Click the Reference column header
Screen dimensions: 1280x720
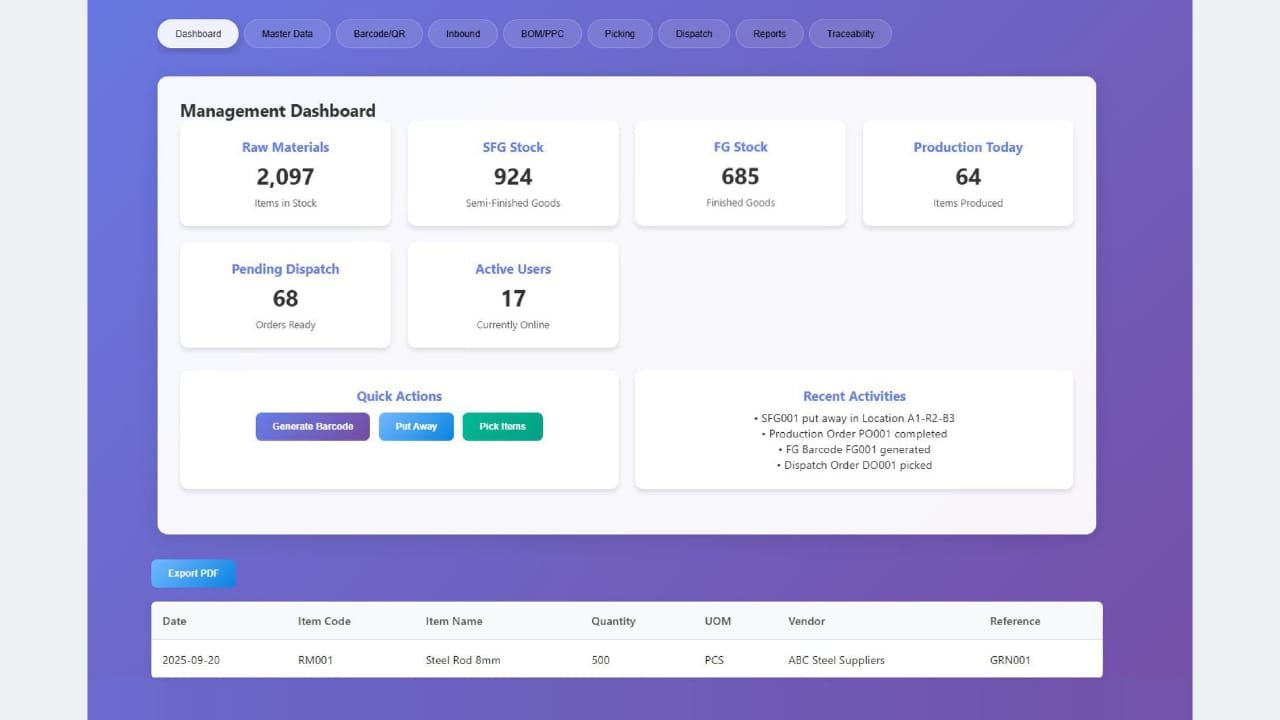(x=1015, y=621)
